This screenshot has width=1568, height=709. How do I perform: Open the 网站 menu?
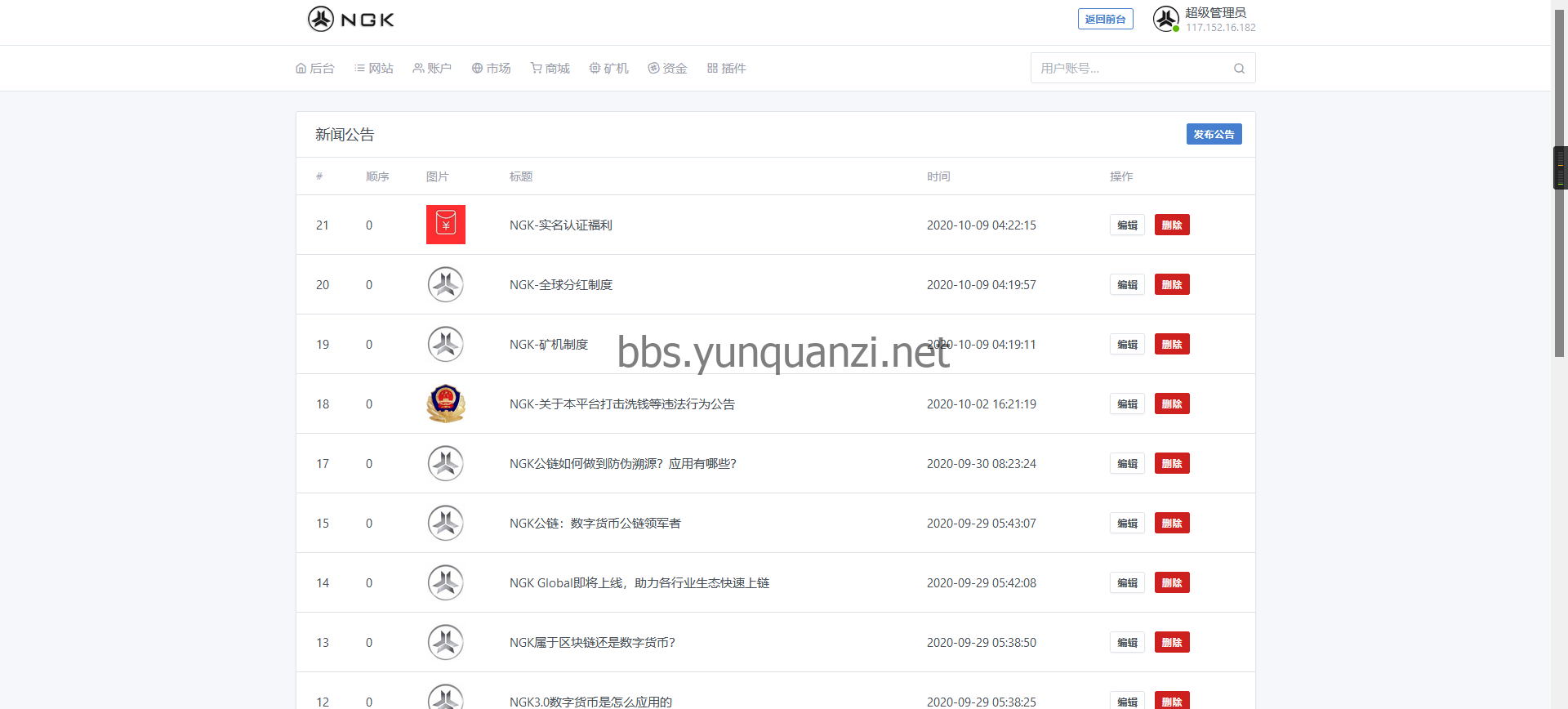click(x=374, y=69)
